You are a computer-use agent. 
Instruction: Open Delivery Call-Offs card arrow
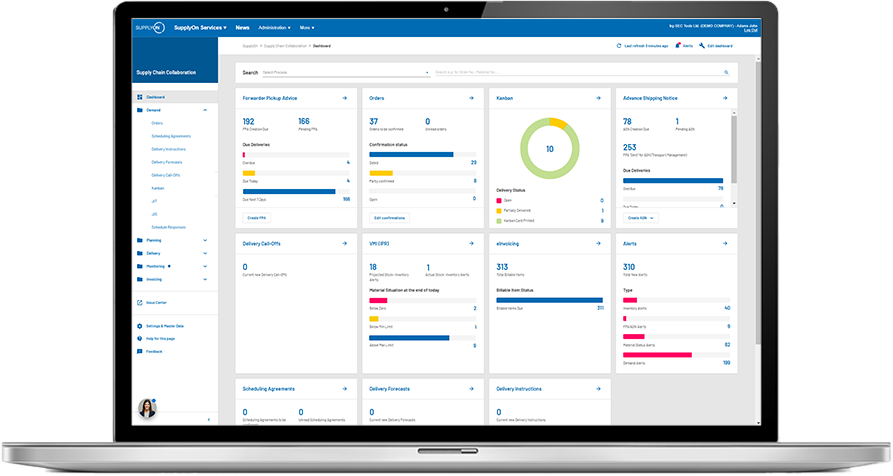tap(345, 244)
